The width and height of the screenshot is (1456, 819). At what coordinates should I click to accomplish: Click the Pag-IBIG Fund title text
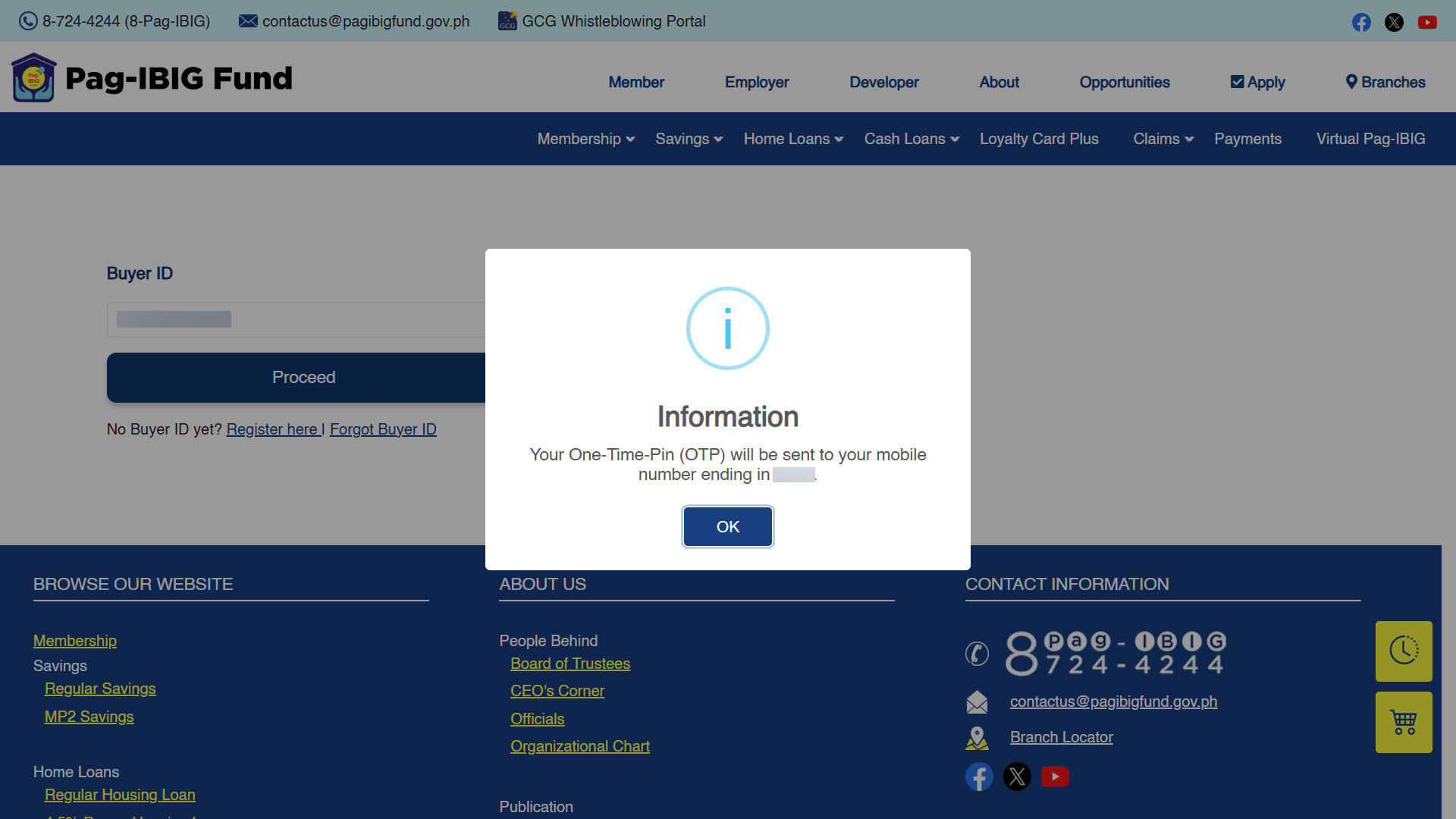pos(179,78)
